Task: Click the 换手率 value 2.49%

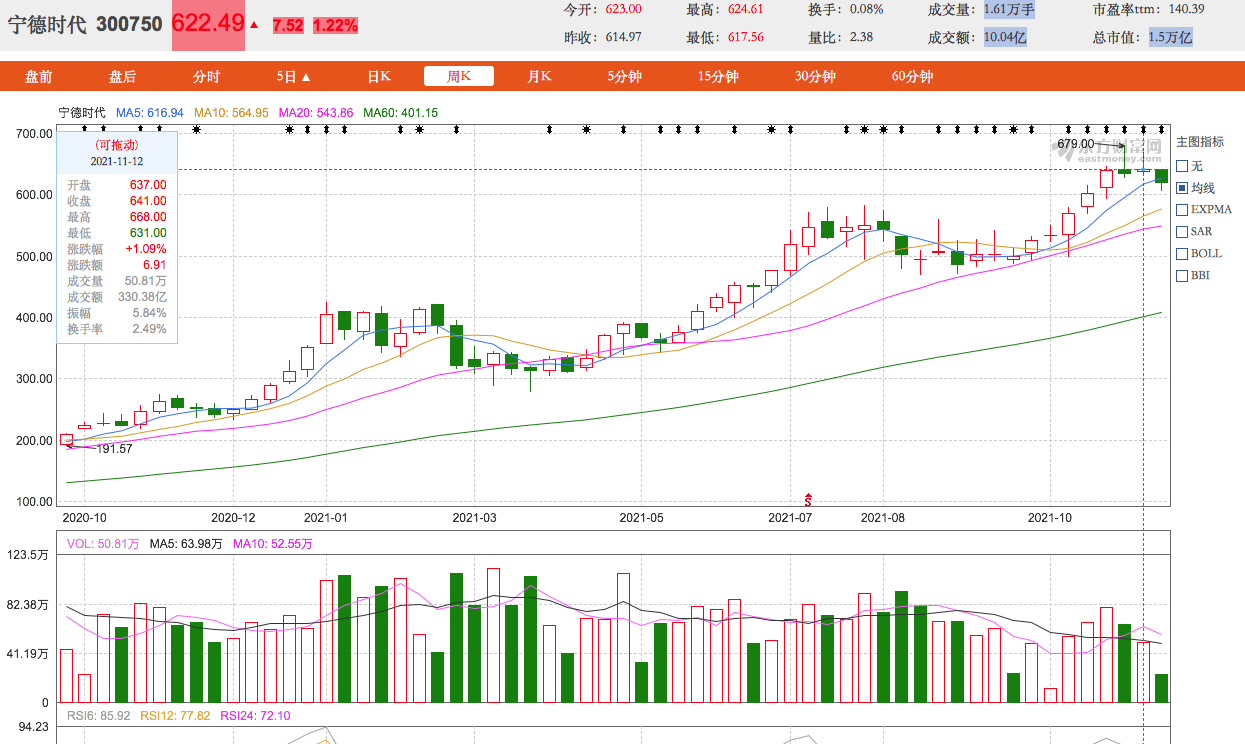Action: click(x=150, y=329)
